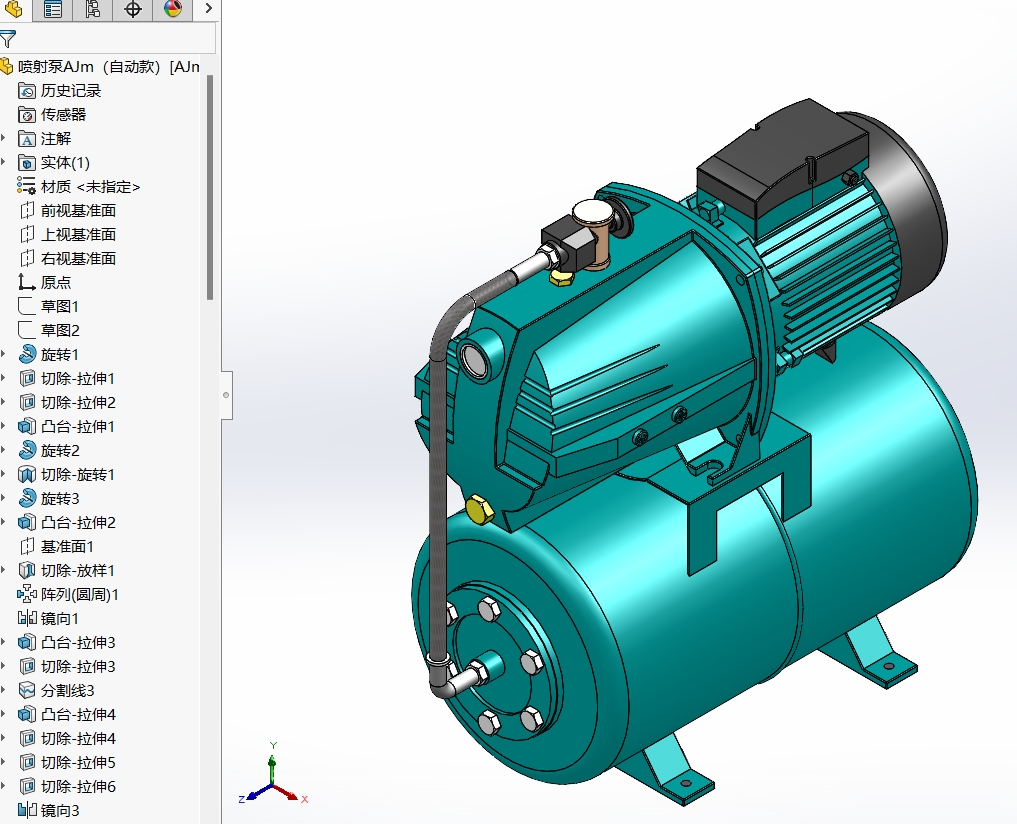
Task: Select the 基准面1 reference plane icon
Action: (x=27, y=546)
